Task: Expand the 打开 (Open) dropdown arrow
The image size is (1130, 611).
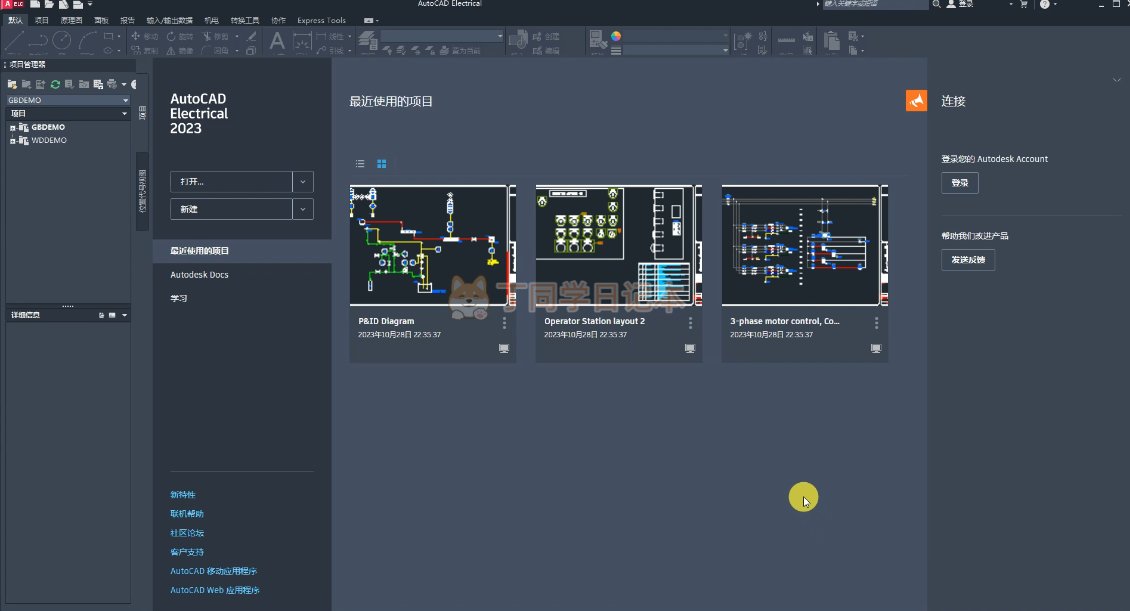Action: (x=303, y=182)
